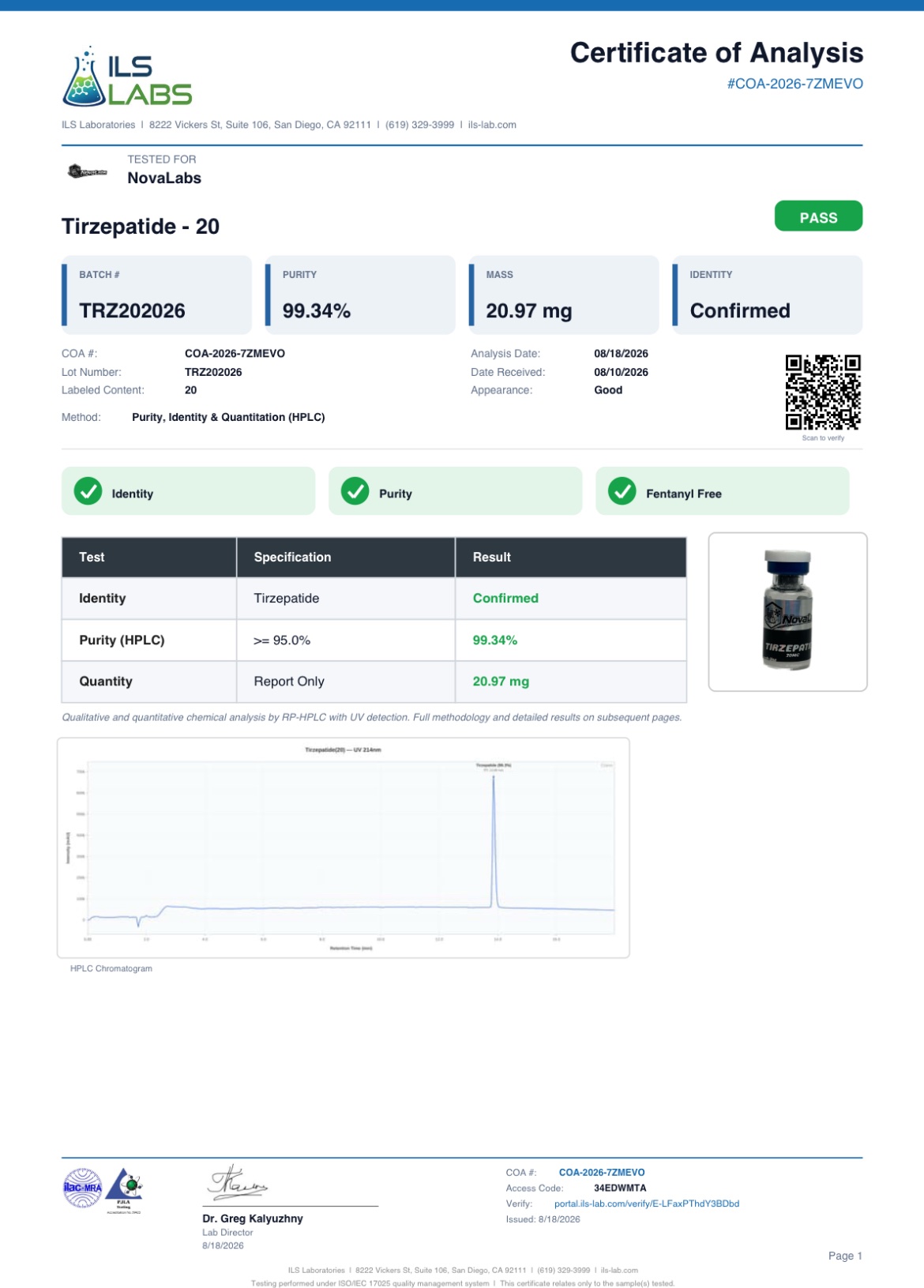Click the Result column header
Screen dimensions: 924x1288
(x=571, y=558)
